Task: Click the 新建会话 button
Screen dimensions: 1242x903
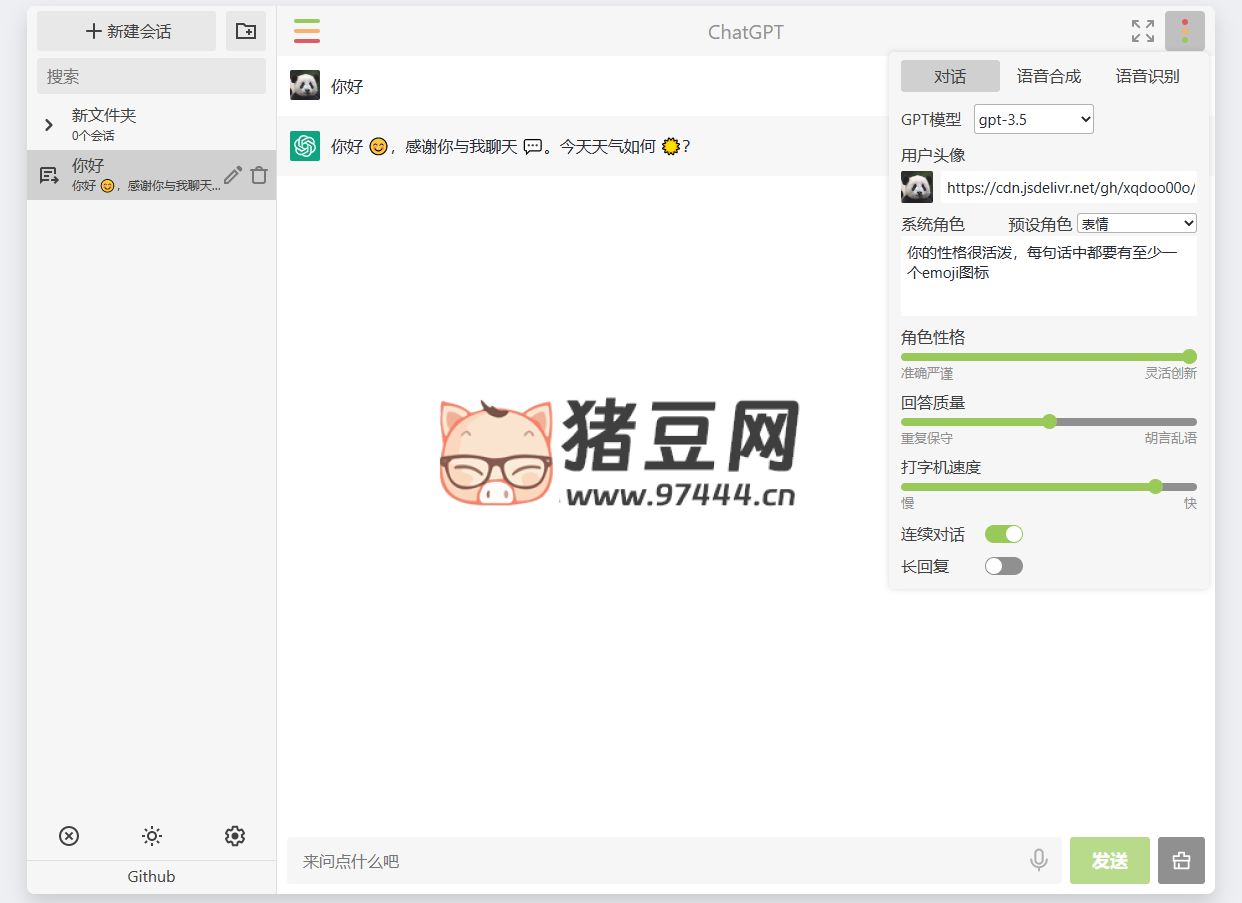Action: [127, 31]
